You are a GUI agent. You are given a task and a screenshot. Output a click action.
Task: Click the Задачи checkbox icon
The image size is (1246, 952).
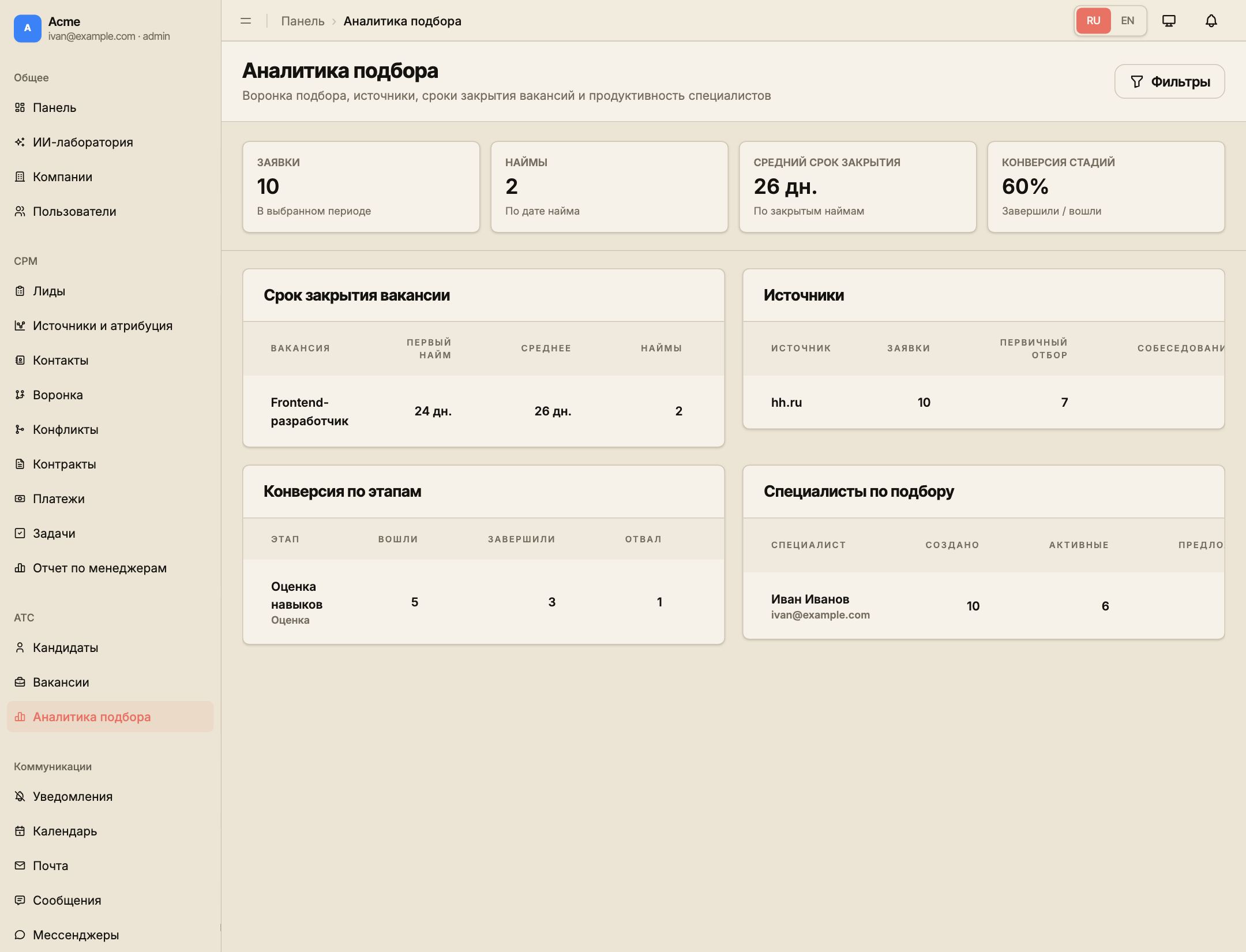20,533
